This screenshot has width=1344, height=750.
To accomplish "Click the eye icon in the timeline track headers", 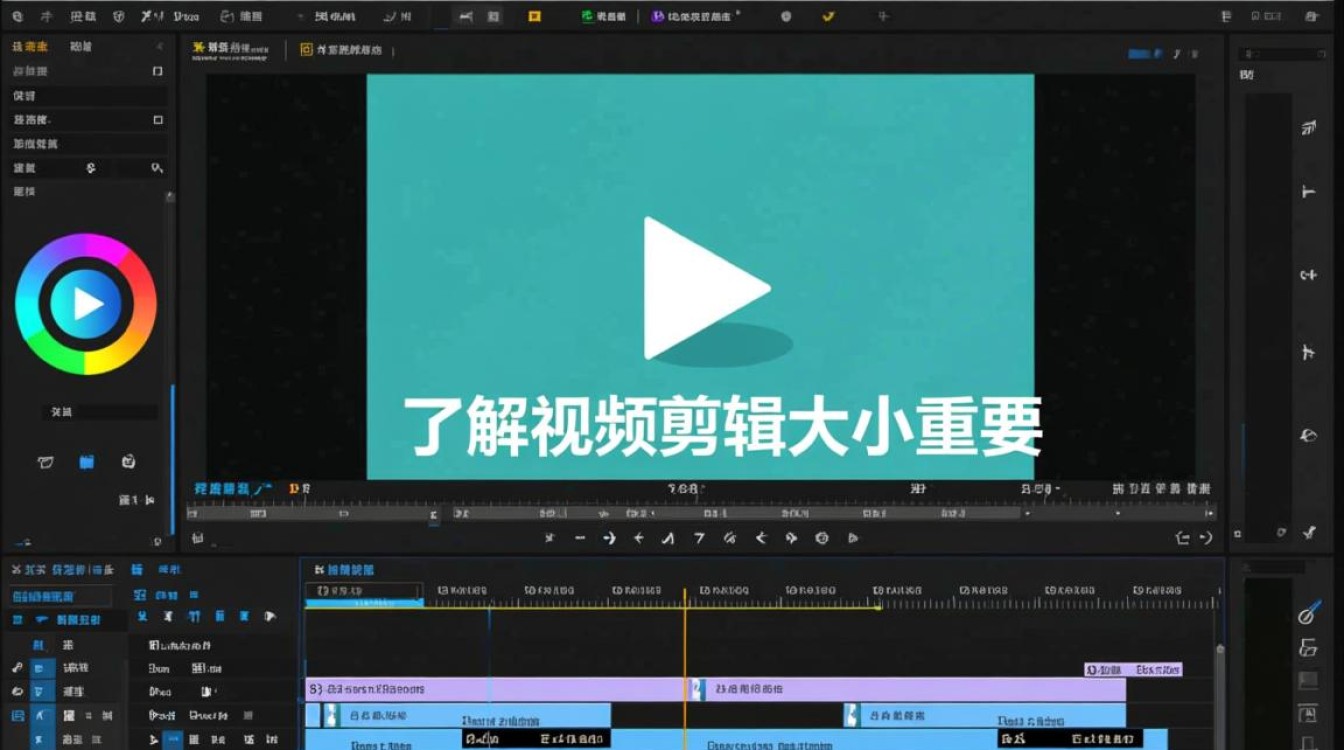I will coord(17,692).
